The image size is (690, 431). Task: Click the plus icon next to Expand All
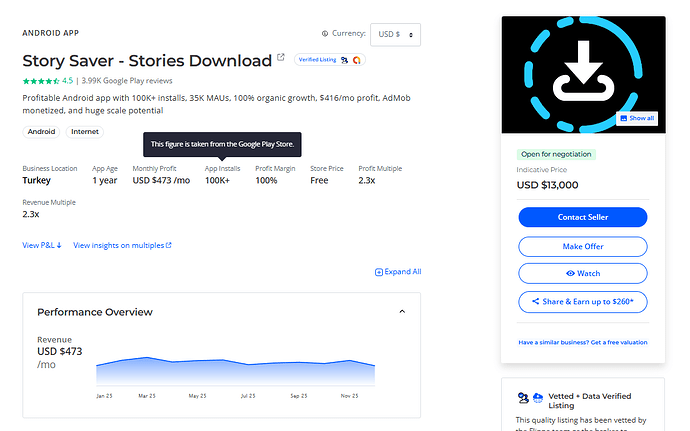tap(378, 272)
